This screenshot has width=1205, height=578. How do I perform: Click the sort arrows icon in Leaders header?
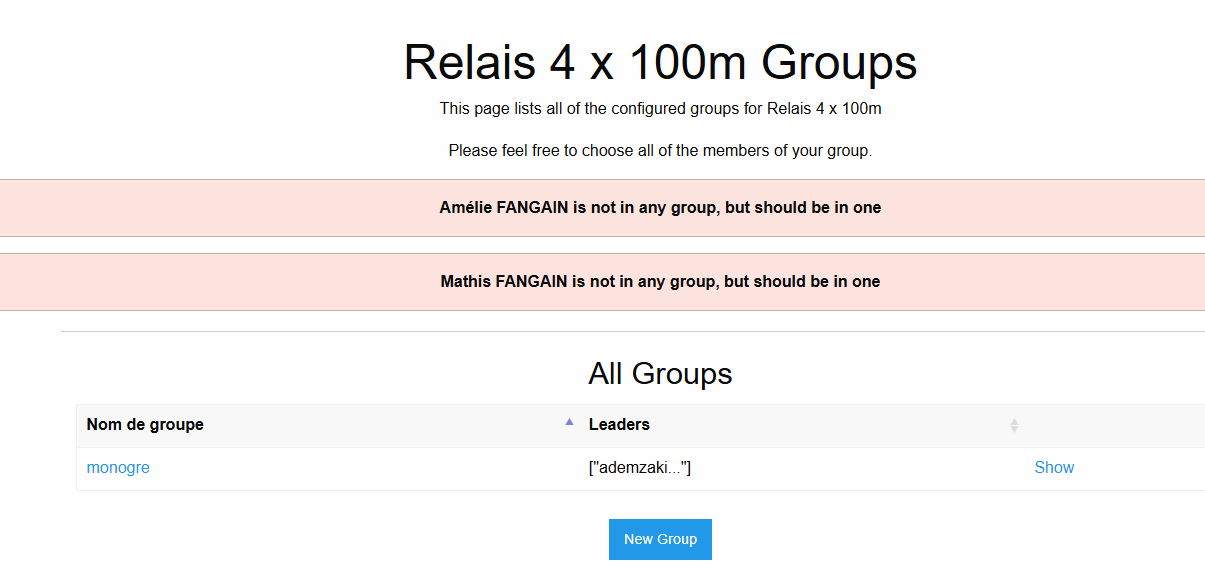tap(1014, 425)
